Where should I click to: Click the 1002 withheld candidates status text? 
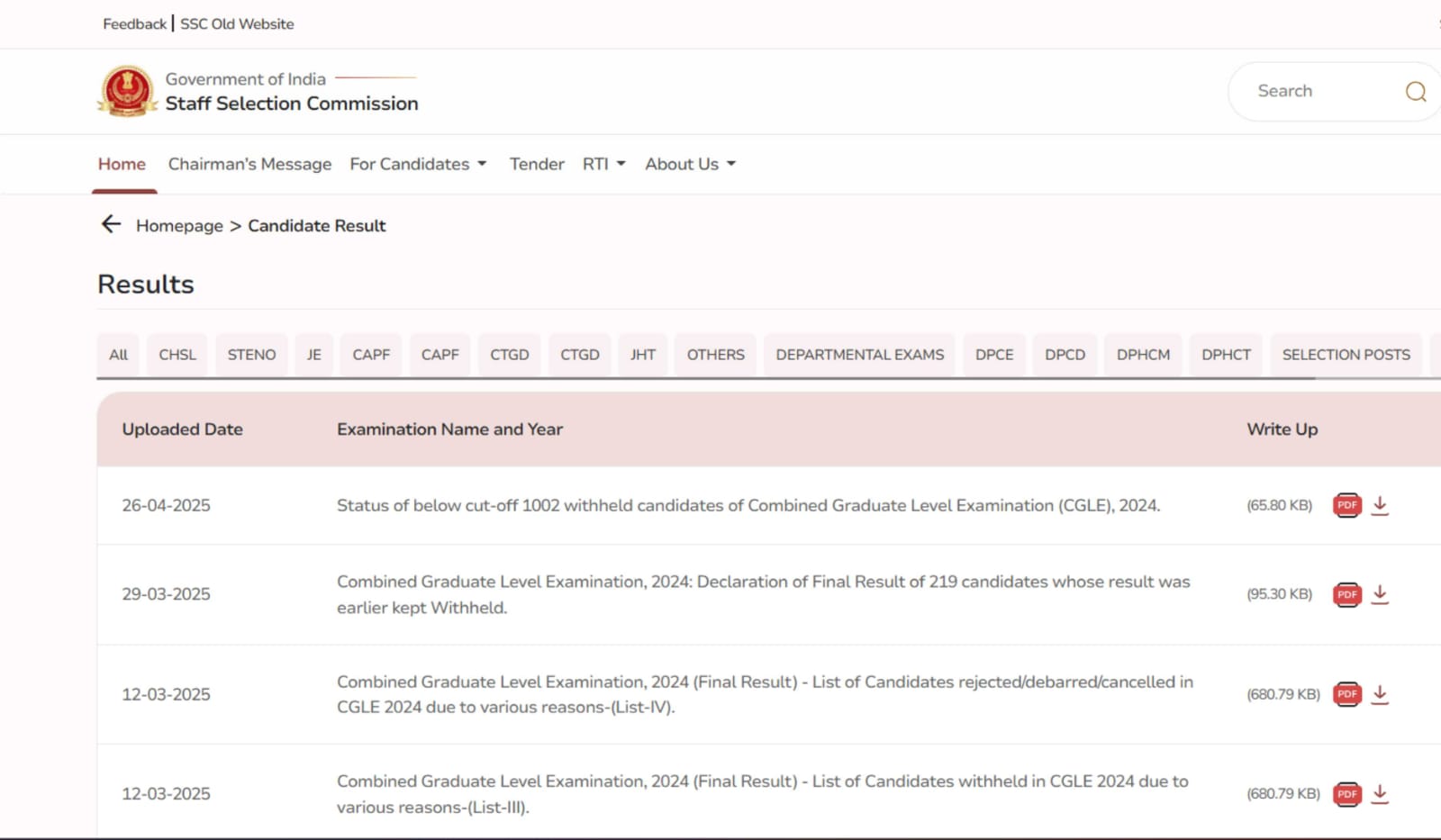(748, 505)
